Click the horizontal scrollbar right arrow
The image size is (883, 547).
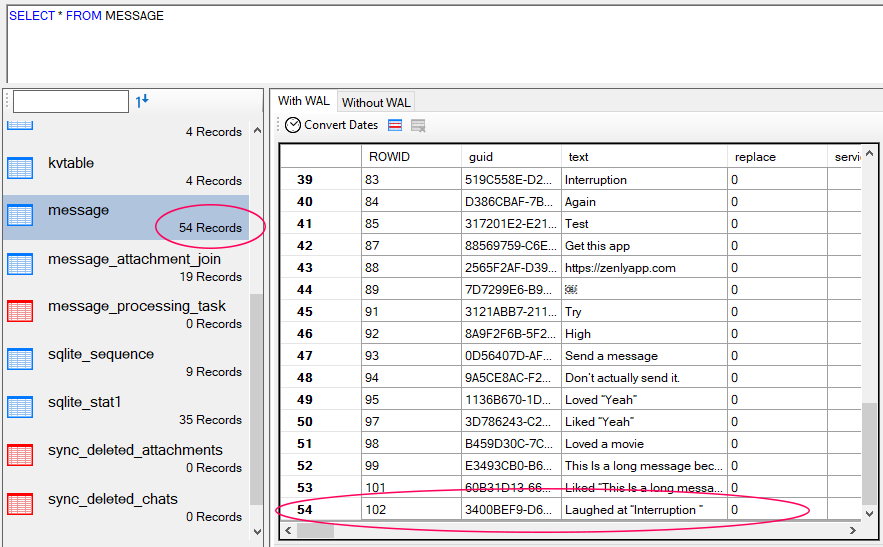pyautogui.click(x=852, y=531)
